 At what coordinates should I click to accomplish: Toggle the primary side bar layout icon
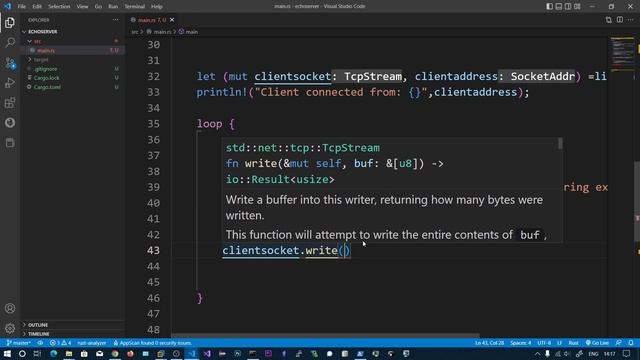click(x=549, y=7)
